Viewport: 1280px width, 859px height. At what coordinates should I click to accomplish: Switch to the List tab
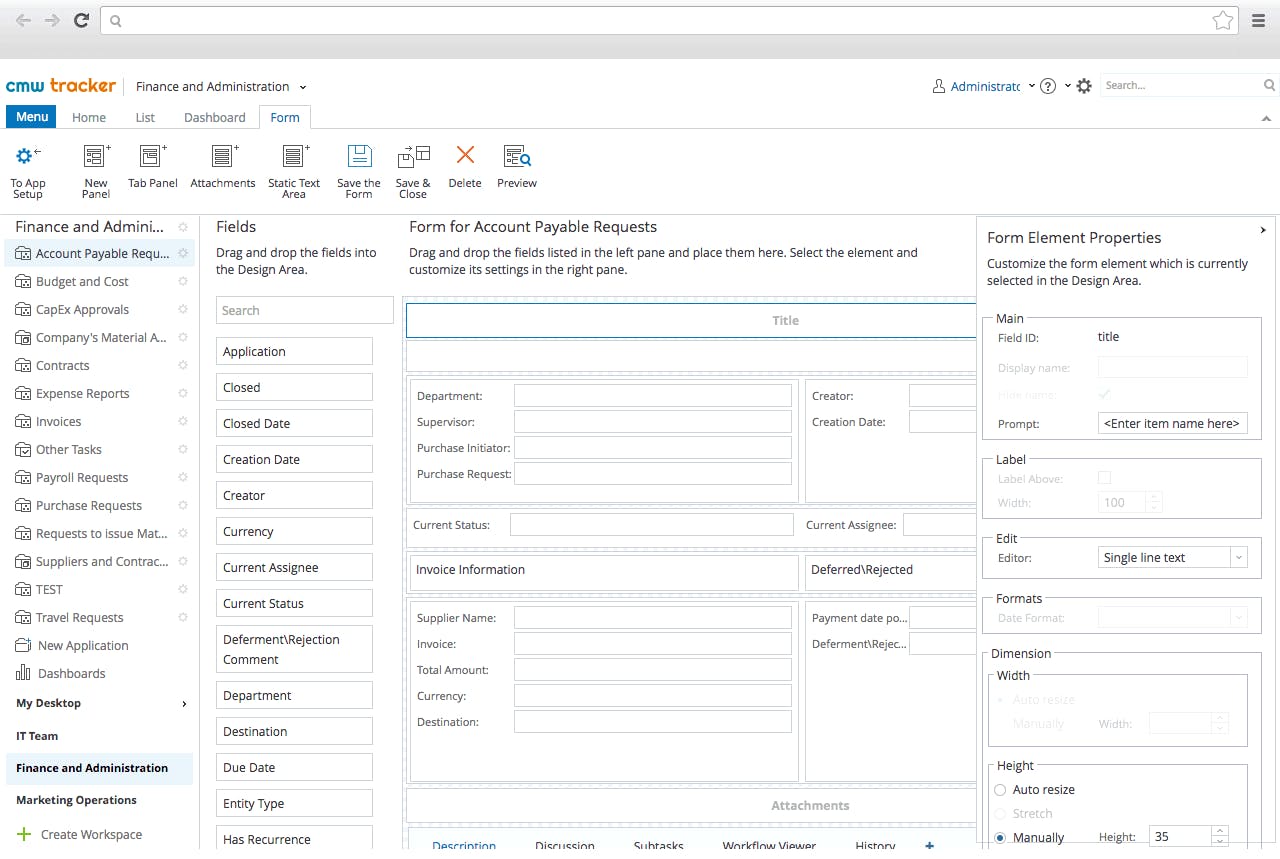tap(145, 117)
